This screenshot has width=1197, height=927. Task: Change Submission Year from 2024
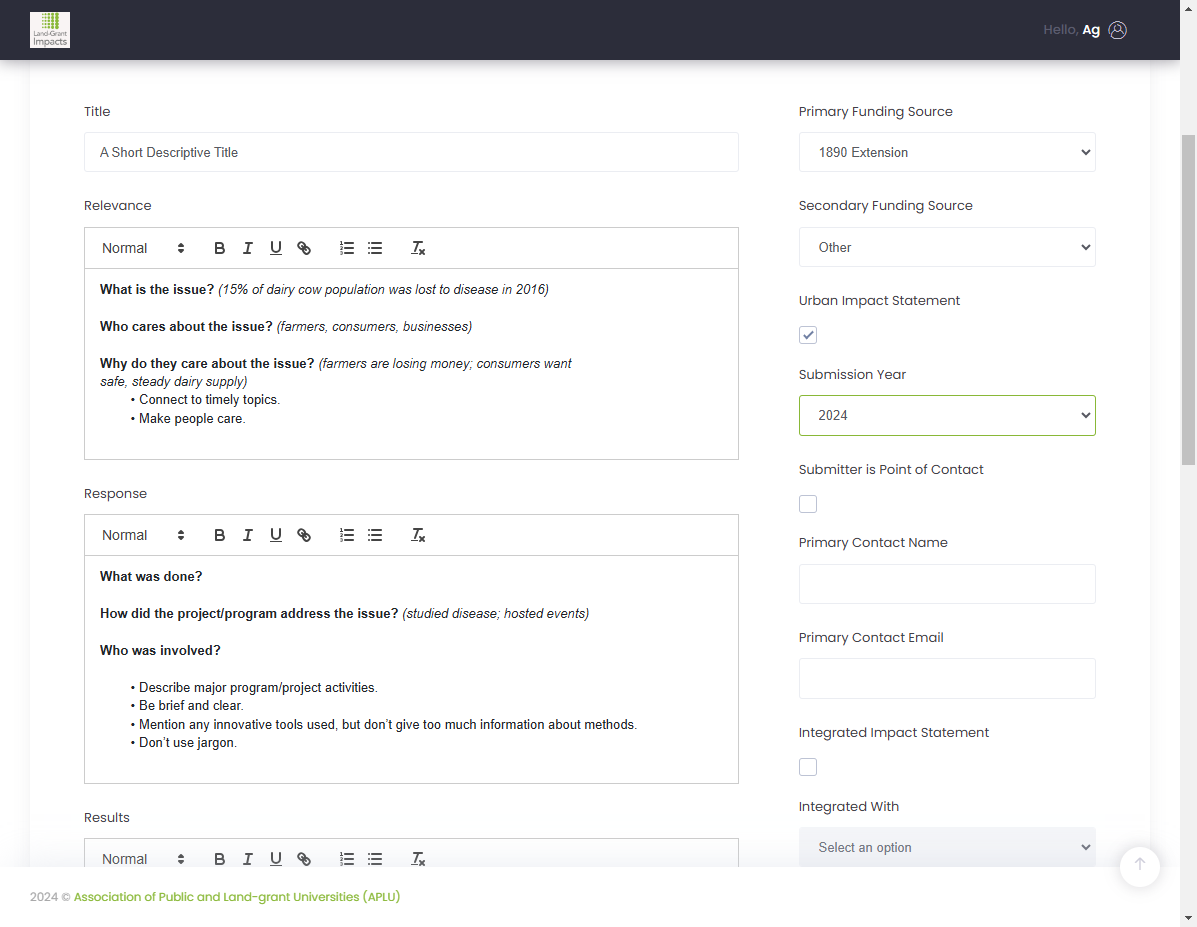pyautogui.click(x=947, y=415)
